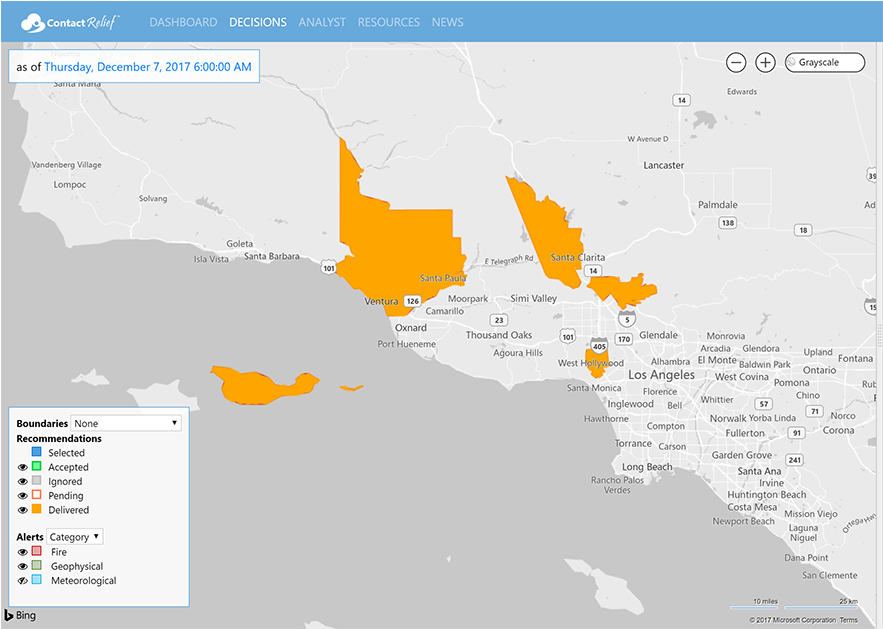Go to the Dashboard tab
Image resolution: width=883 pixels, height=629 pixels.
pos(183,22)
